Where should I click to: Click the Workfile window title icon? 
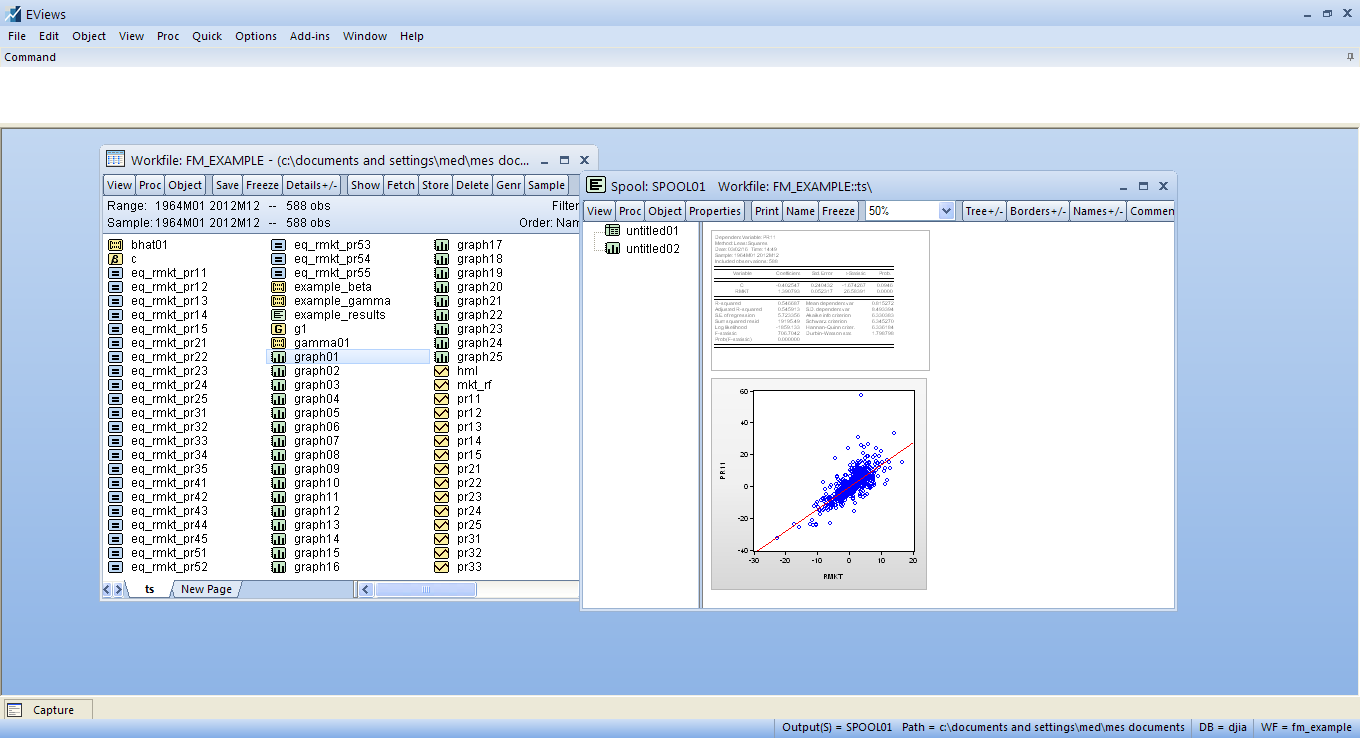tap(115, 159)
